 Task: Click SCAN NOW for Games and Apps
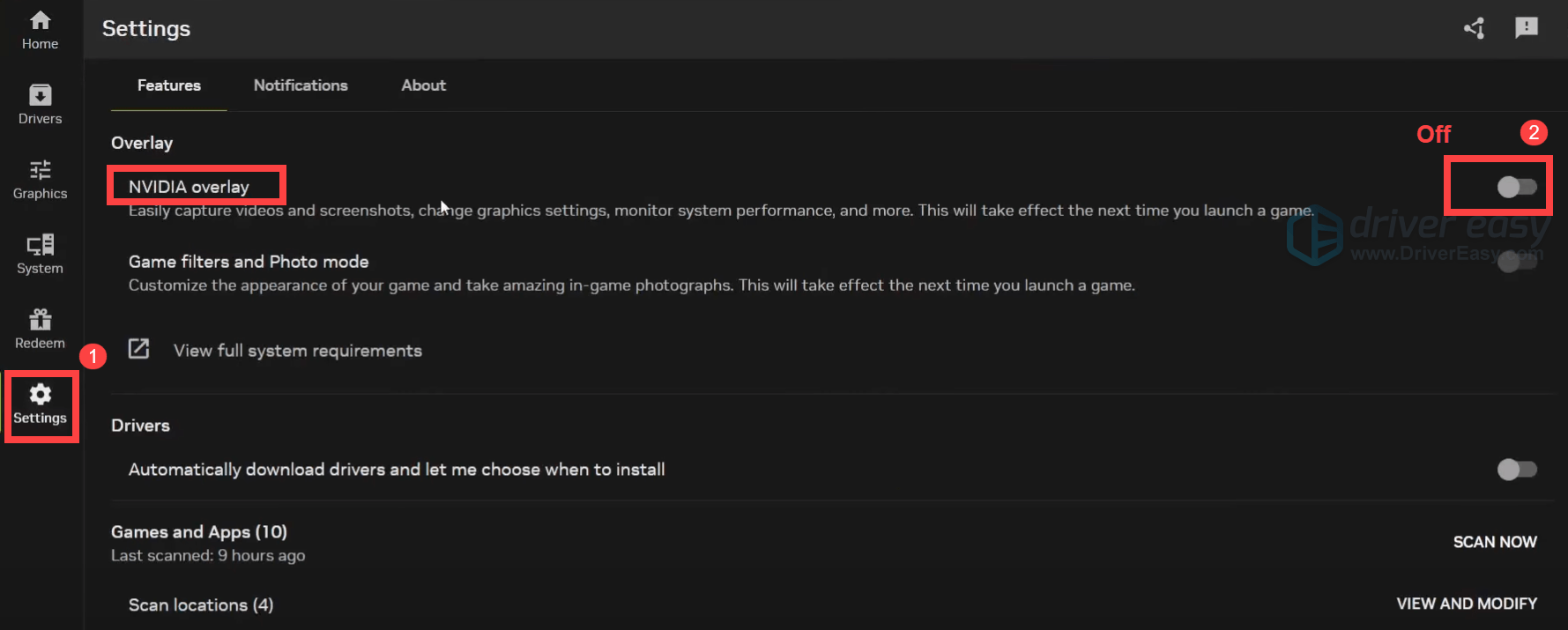coord(1495,541)
